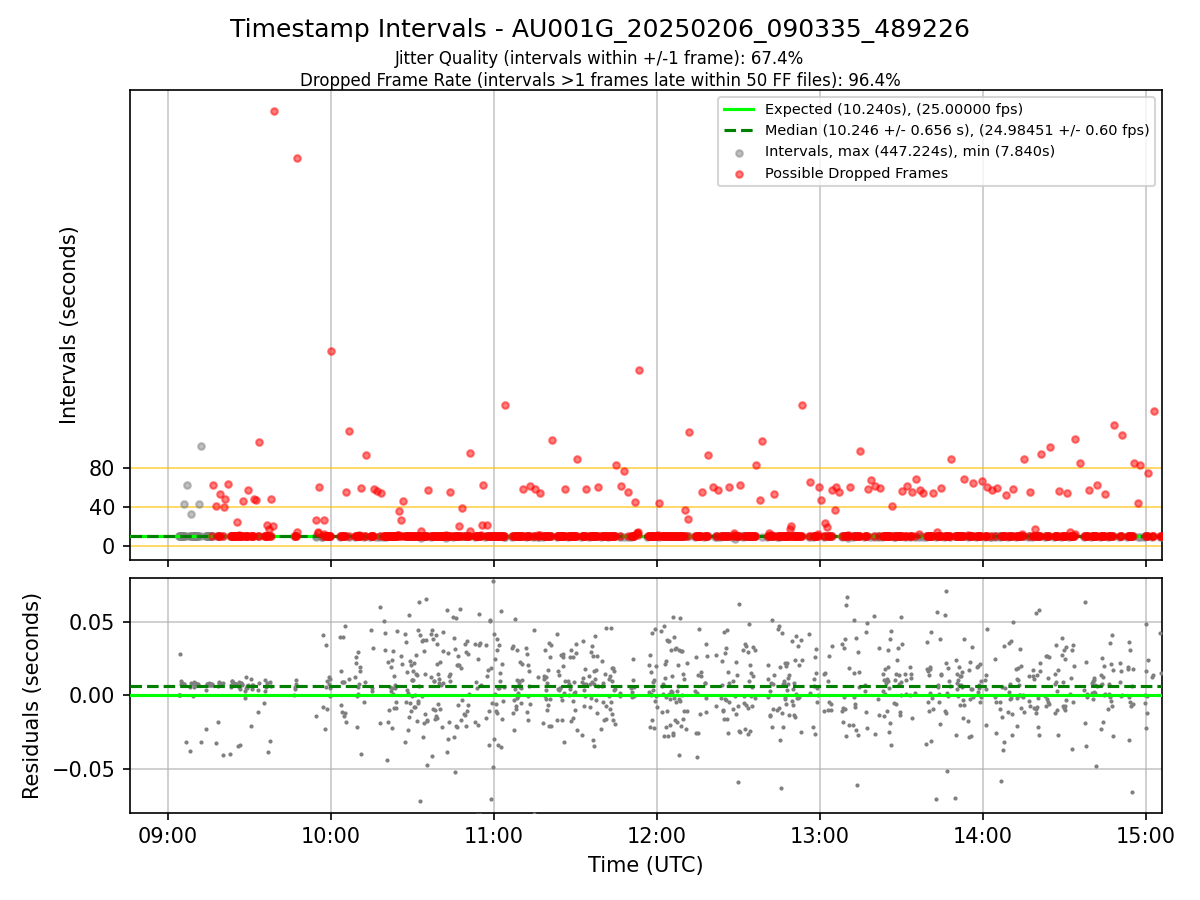The image size is (1200, 900).
Task: Click the red outlier point on the 10:00 gridline
Action: click(x=331, y=351)
